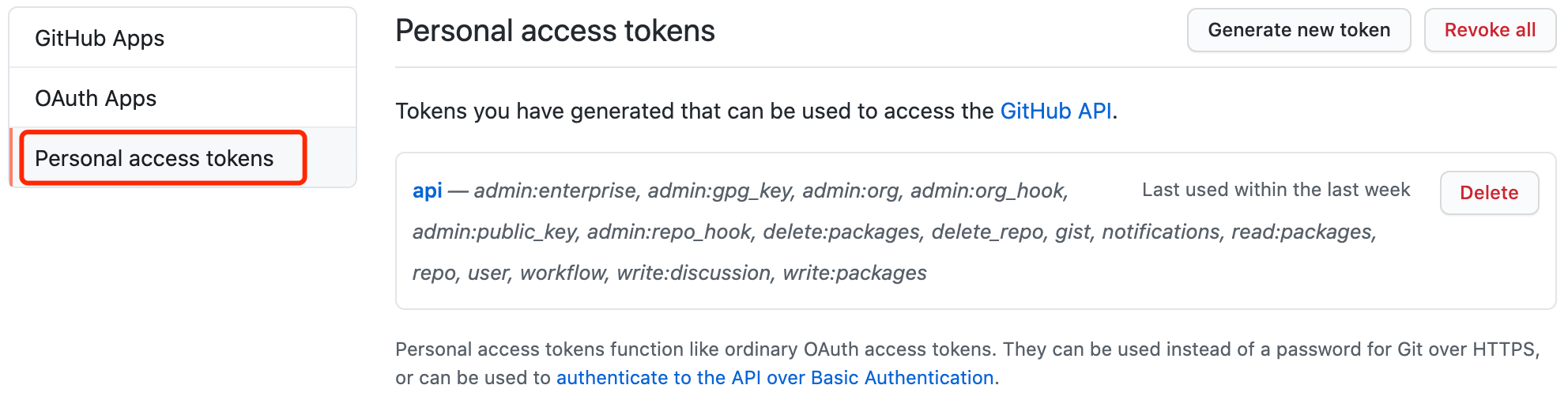Viewport: 1568px width, 419px height.
Task: Click the gist scope text
Action: coord(1072,232)
